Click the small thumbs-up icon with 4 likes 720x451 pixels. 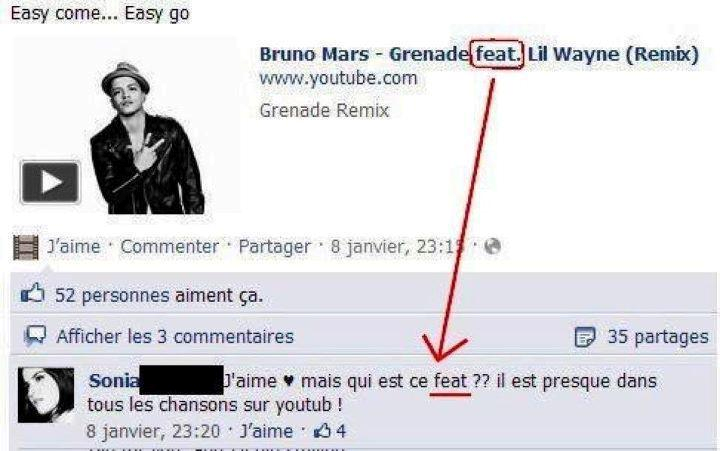point(322,431)
